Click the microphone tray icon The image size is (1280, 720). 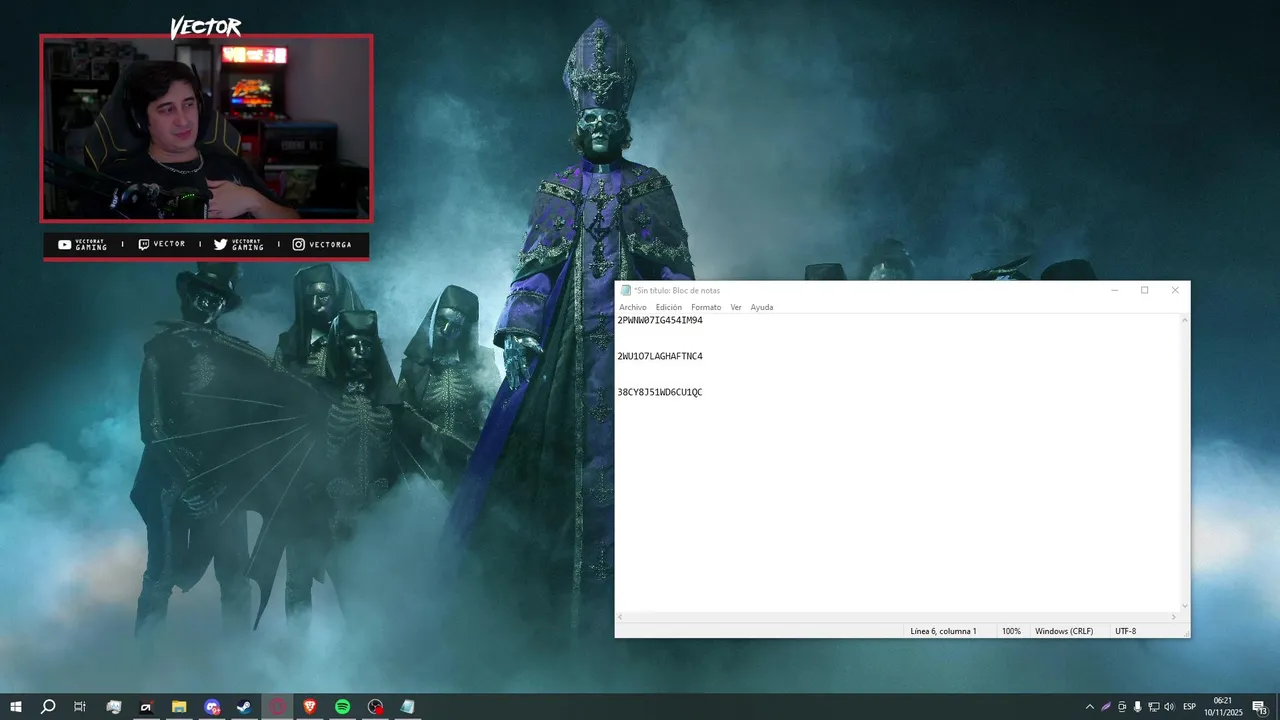click(x=1138, y=707)
